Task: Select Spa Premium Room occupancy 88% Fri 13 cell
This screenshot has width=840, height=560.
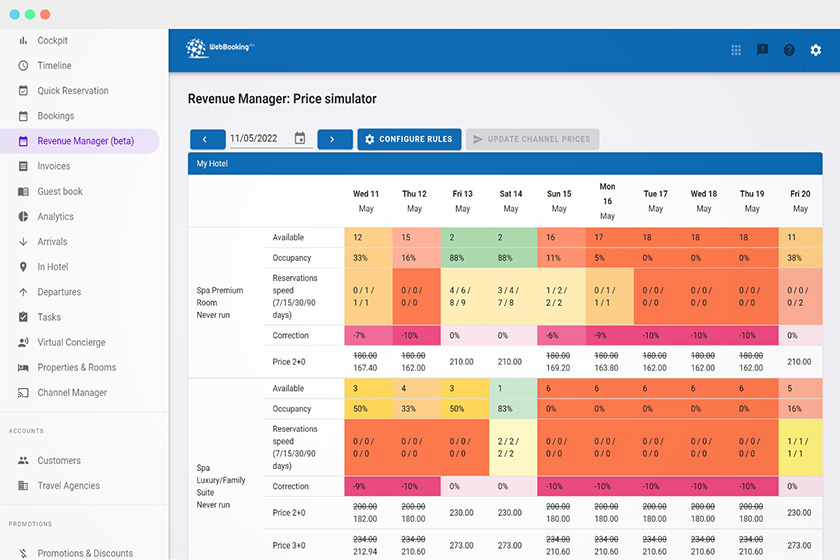Action: tap(465, 258)
